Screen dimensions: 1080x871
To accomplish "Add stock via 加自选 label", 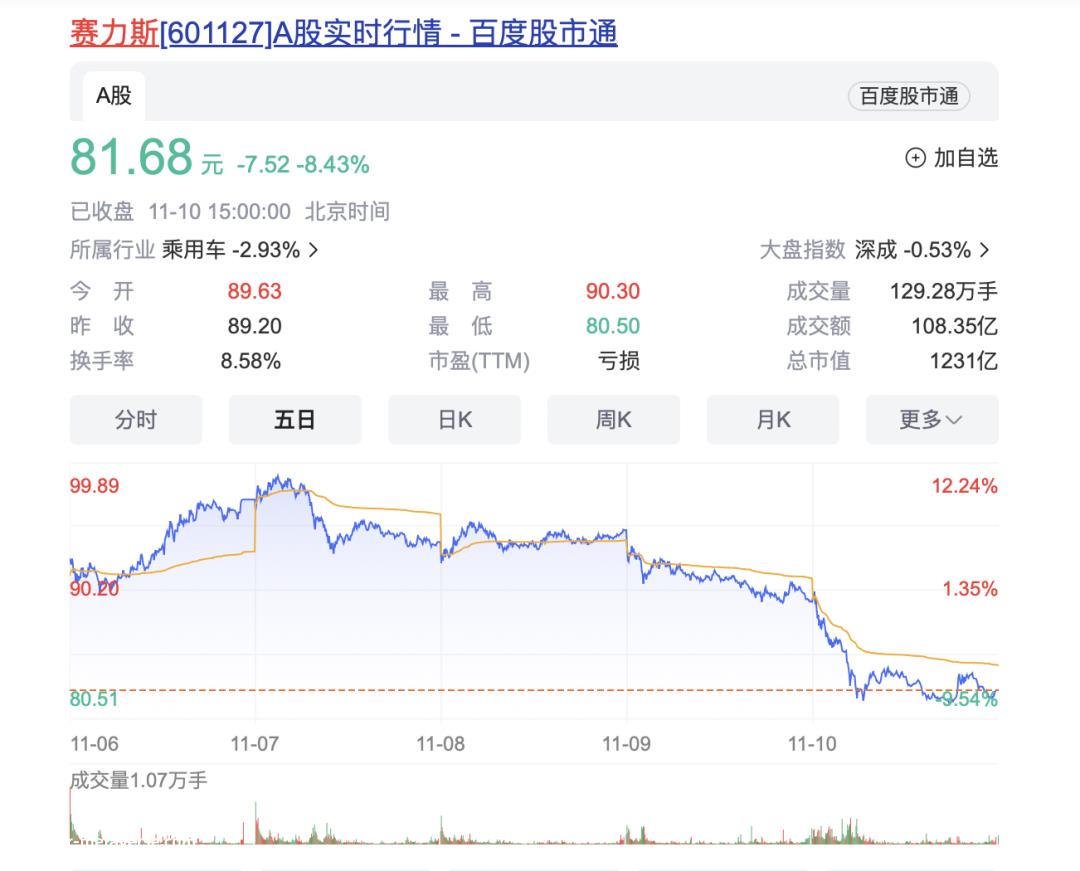I will pyautogui.click(x=966, y=158).
